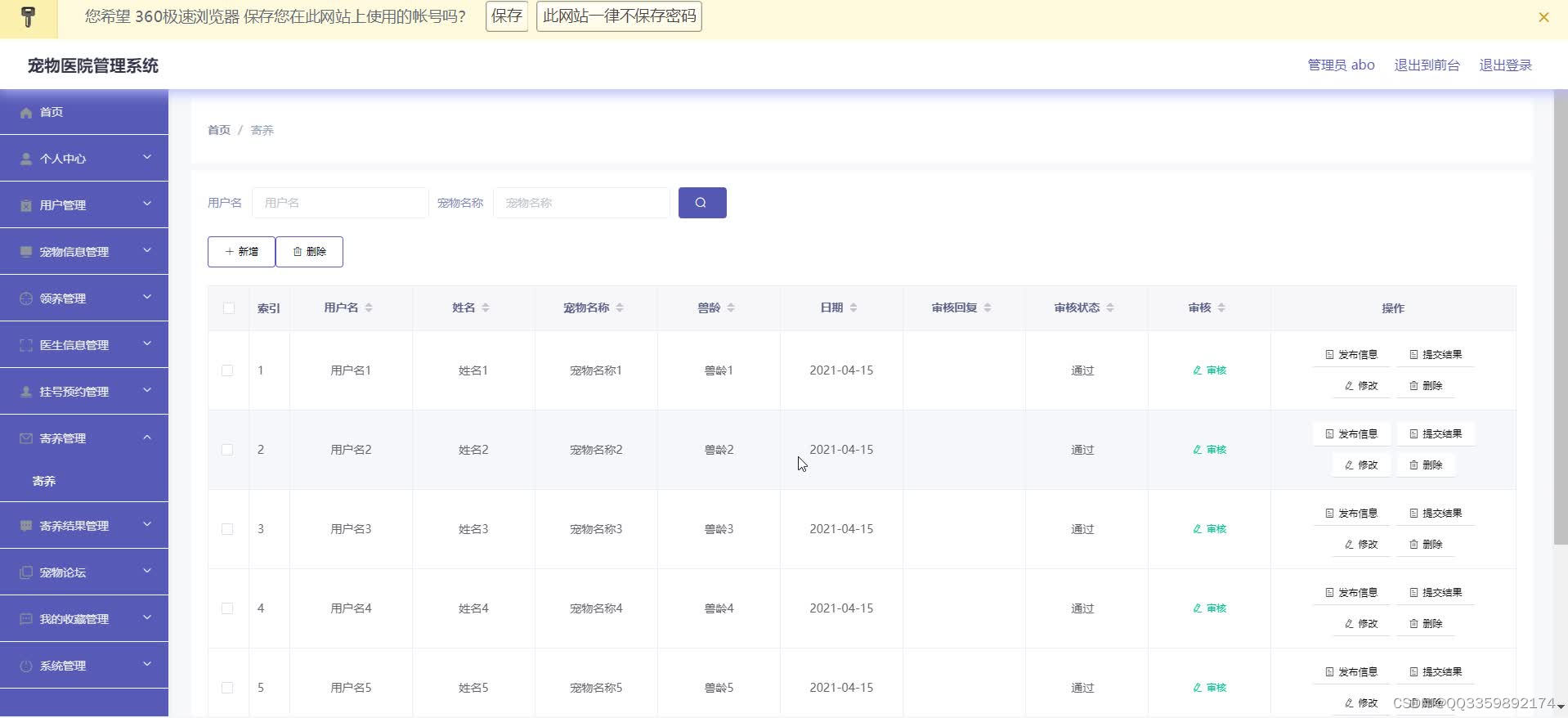Check the checkbox for row 1
The height and width of the screenshot is (718, 1568).
pyautogui.click(x=227, y=370)
